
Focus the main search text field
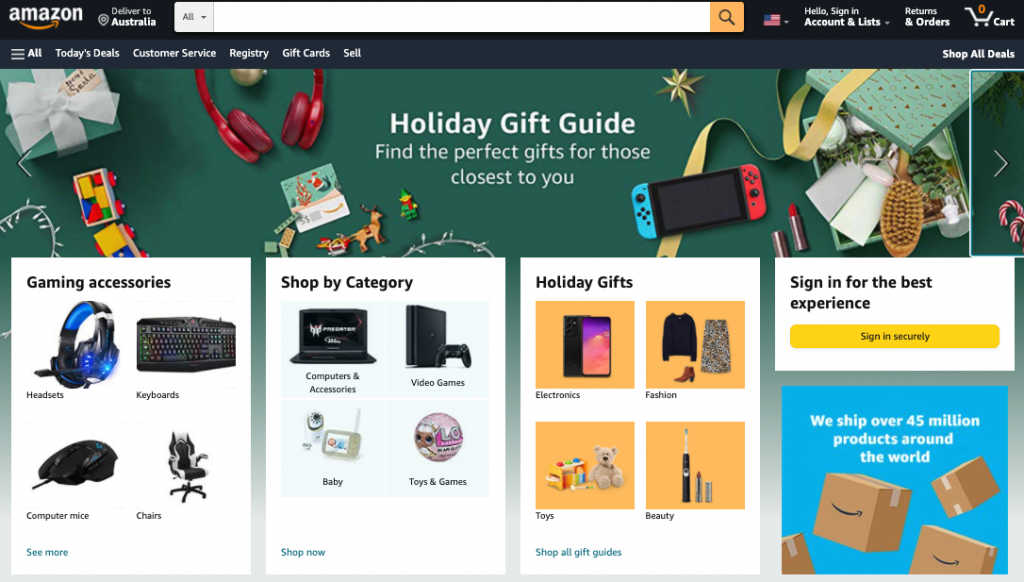[x=462, y=17]
